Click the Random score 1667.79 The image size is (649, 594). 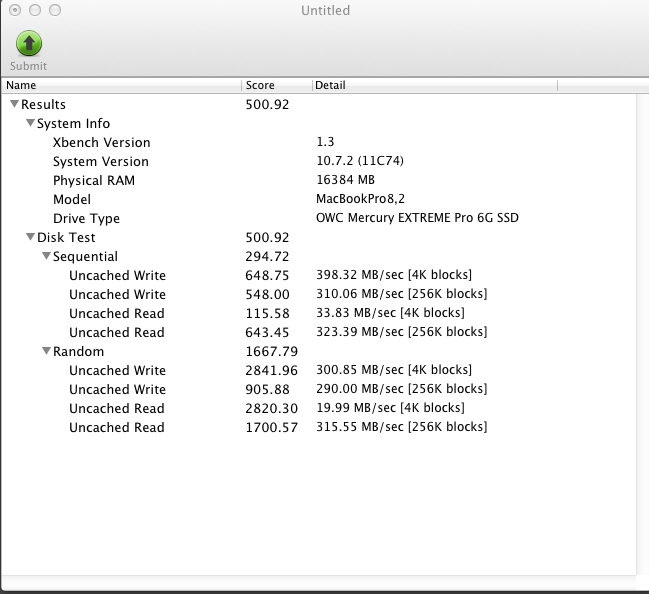[272, 351]
